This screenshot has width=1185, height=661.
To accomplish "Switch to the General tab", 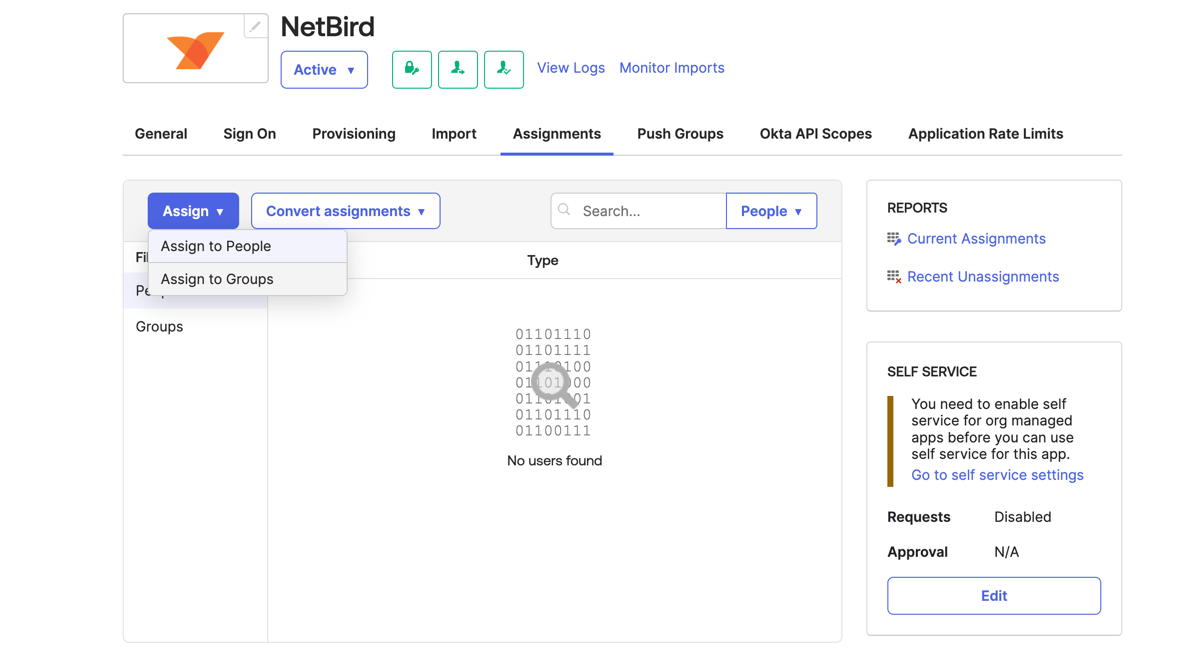I will [161, 134].
